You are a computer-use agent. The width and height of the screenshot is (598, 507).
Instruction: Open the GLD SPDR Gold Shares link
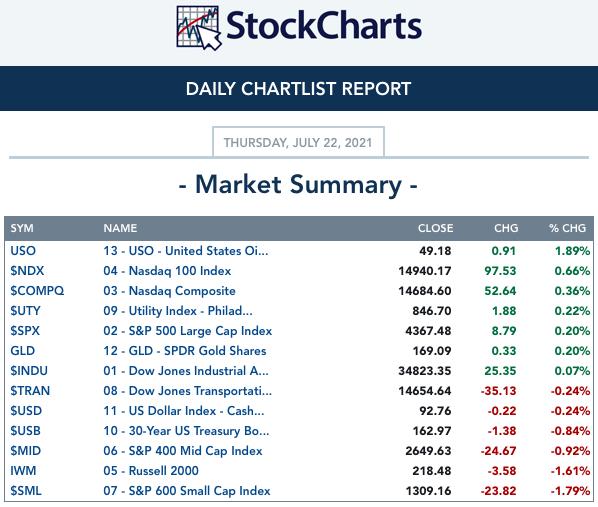[x=185, y=351]
